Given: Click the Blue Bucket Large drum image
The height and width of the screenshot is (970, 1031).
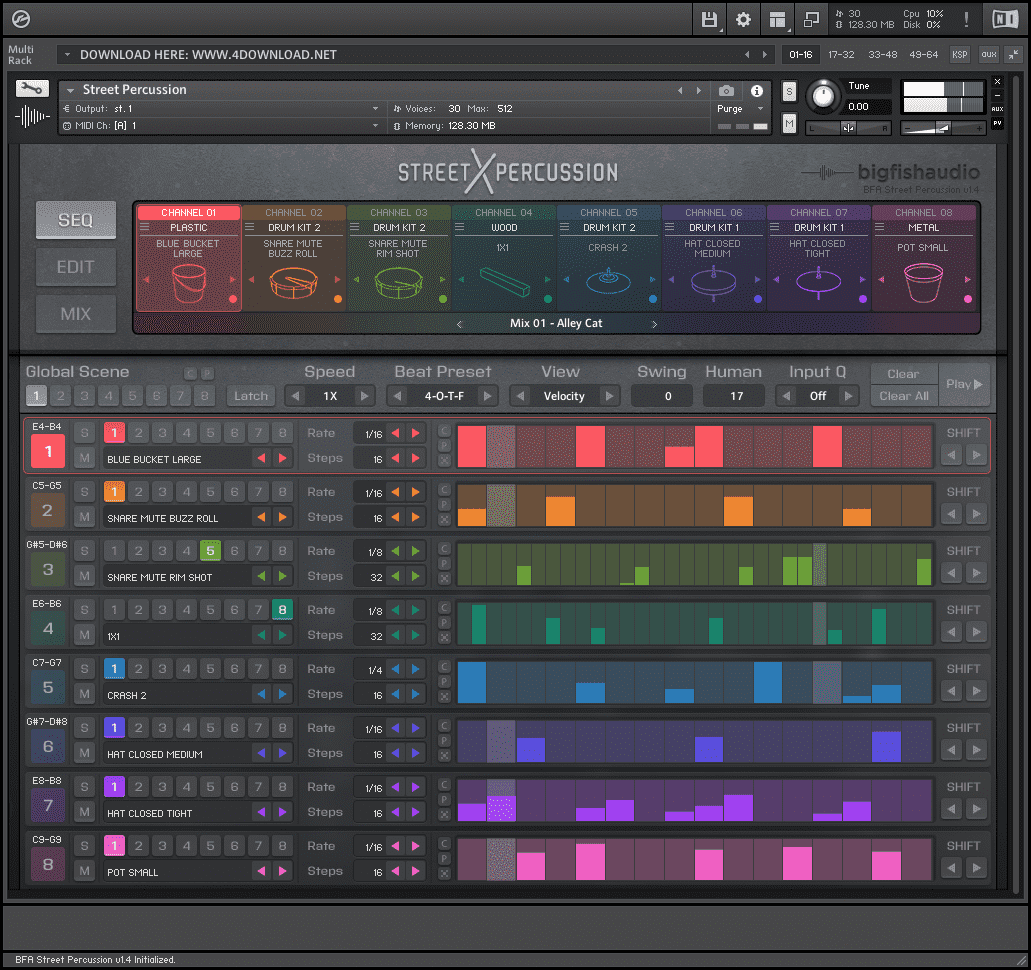Looking at the screenshot, I should (189, 283).
